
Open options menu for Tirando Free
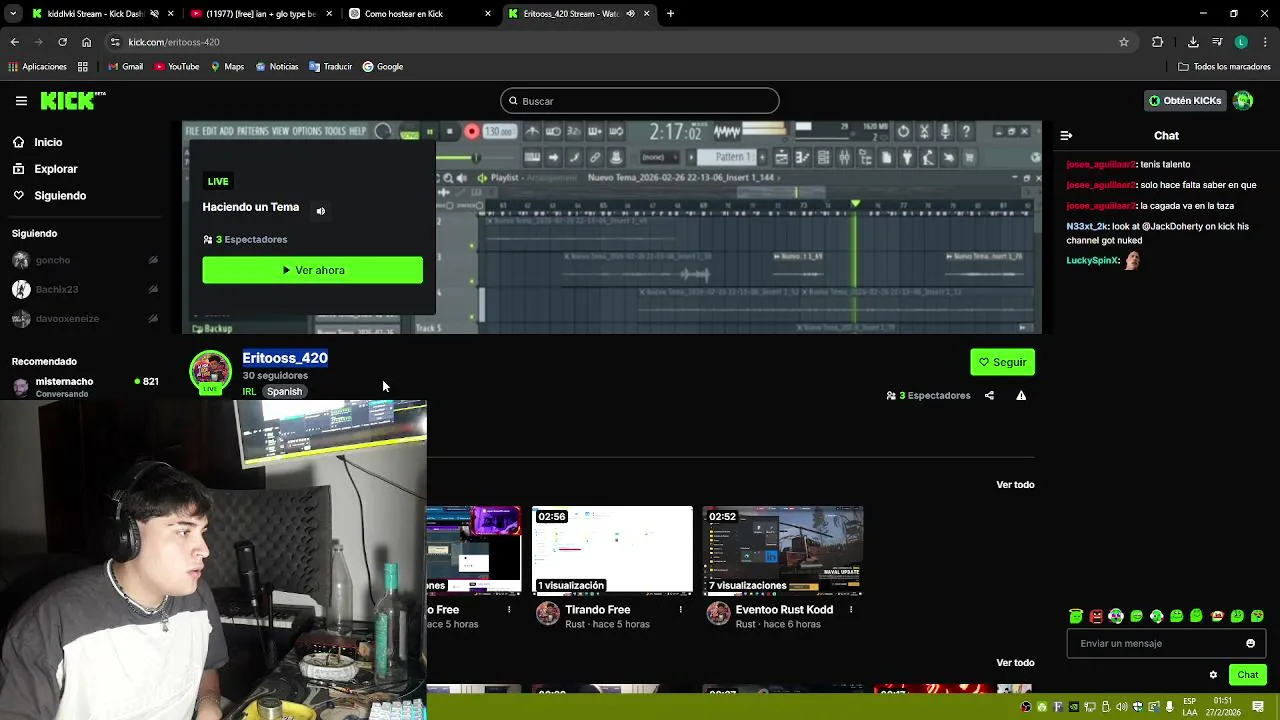click(680, 610)
